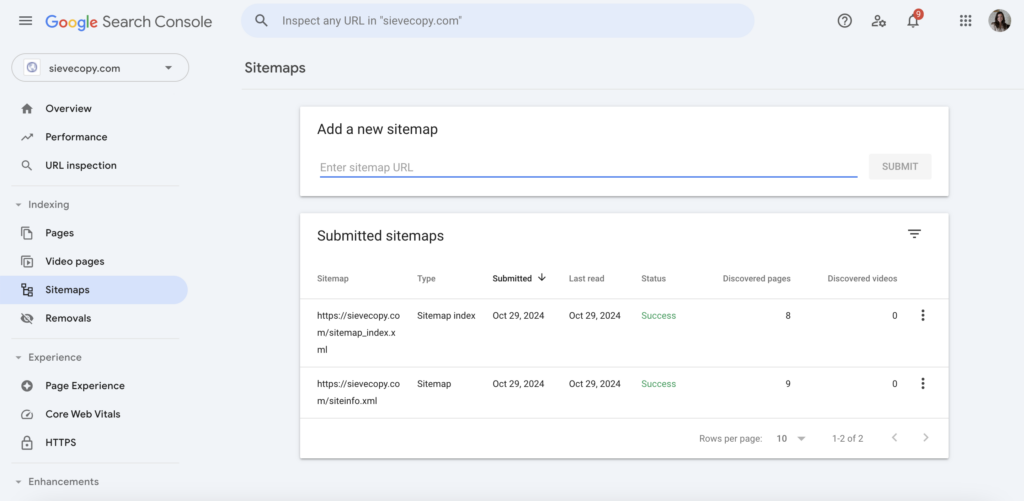Click the Pages documents icon
1024x501 pixels.
pos(27,233)
